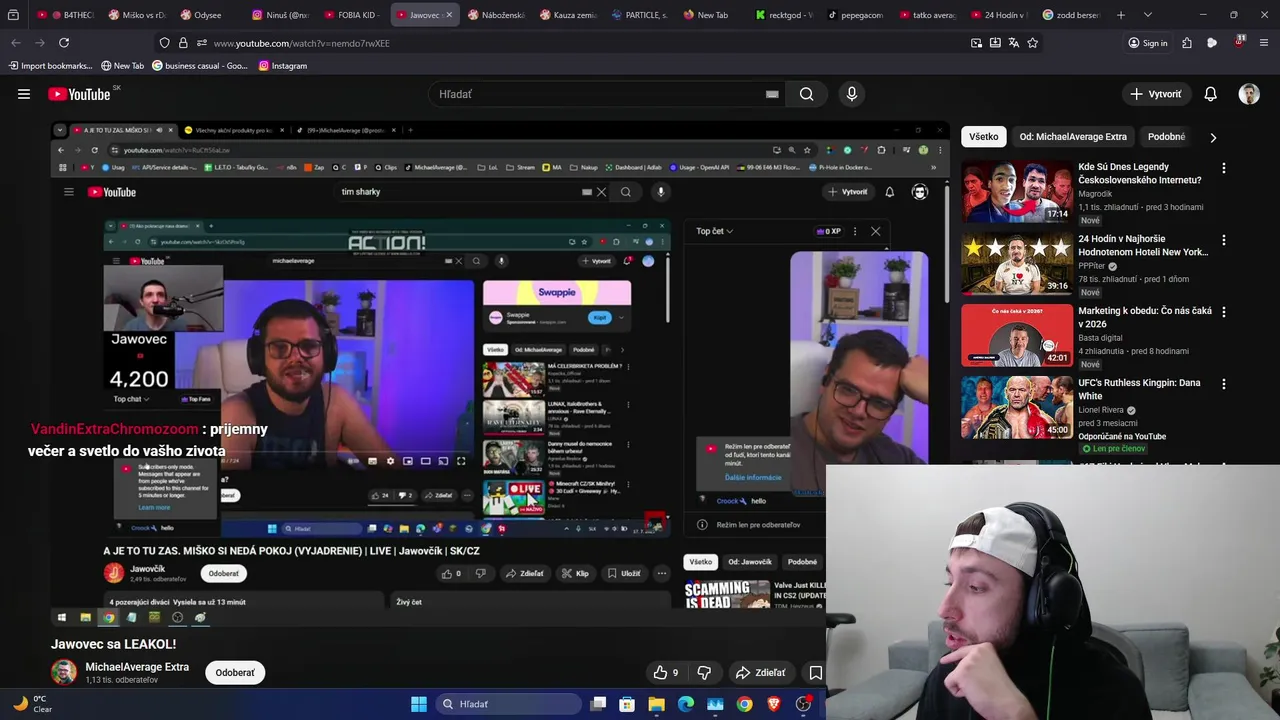
Task: Open the MichaelAverage Extra channel name link
Action: [137, 667]
